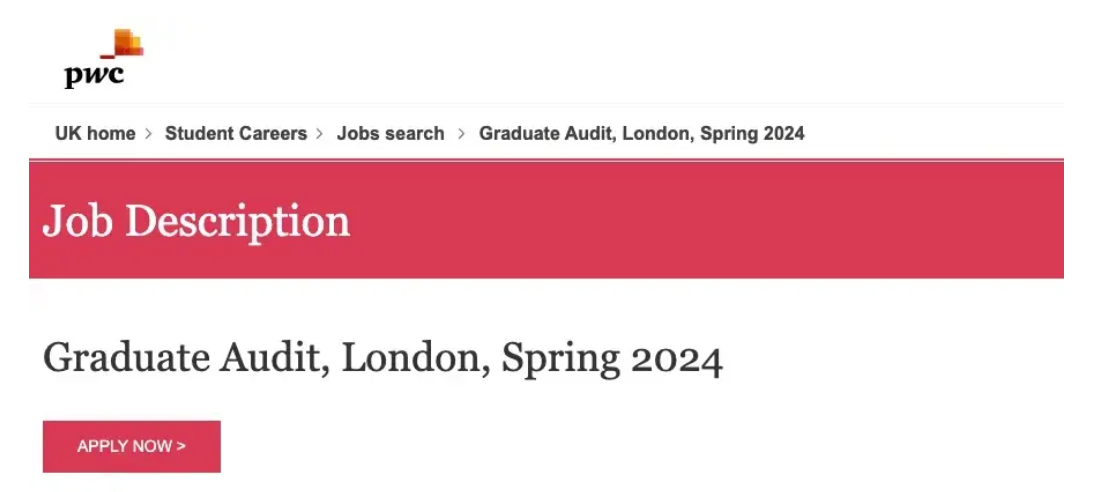
Task: Go to the Student Careers breadcrumb
Action: (236, 133)
